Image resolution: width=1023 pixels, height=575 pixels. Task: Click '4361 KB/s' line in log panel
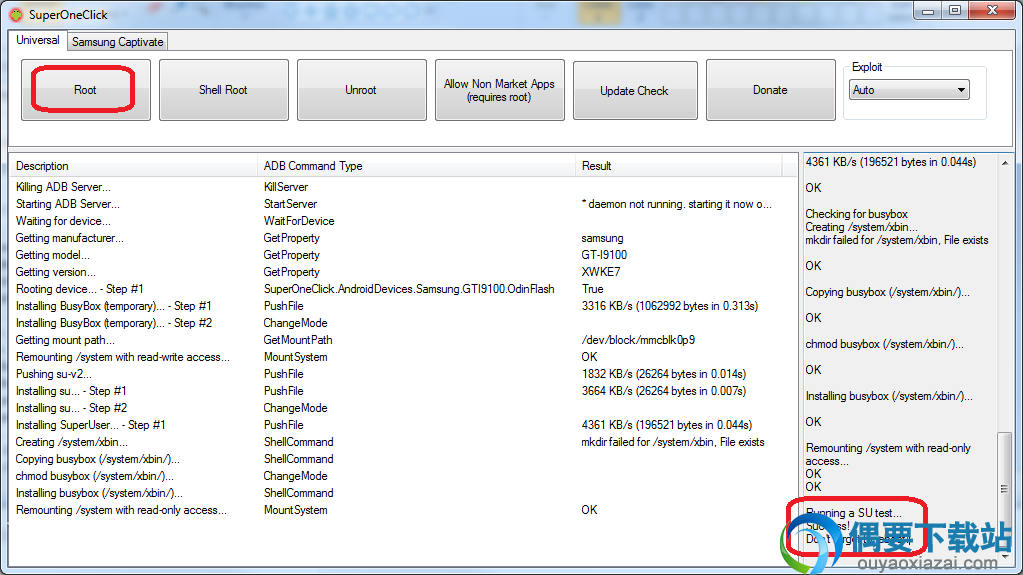[891, 162]
